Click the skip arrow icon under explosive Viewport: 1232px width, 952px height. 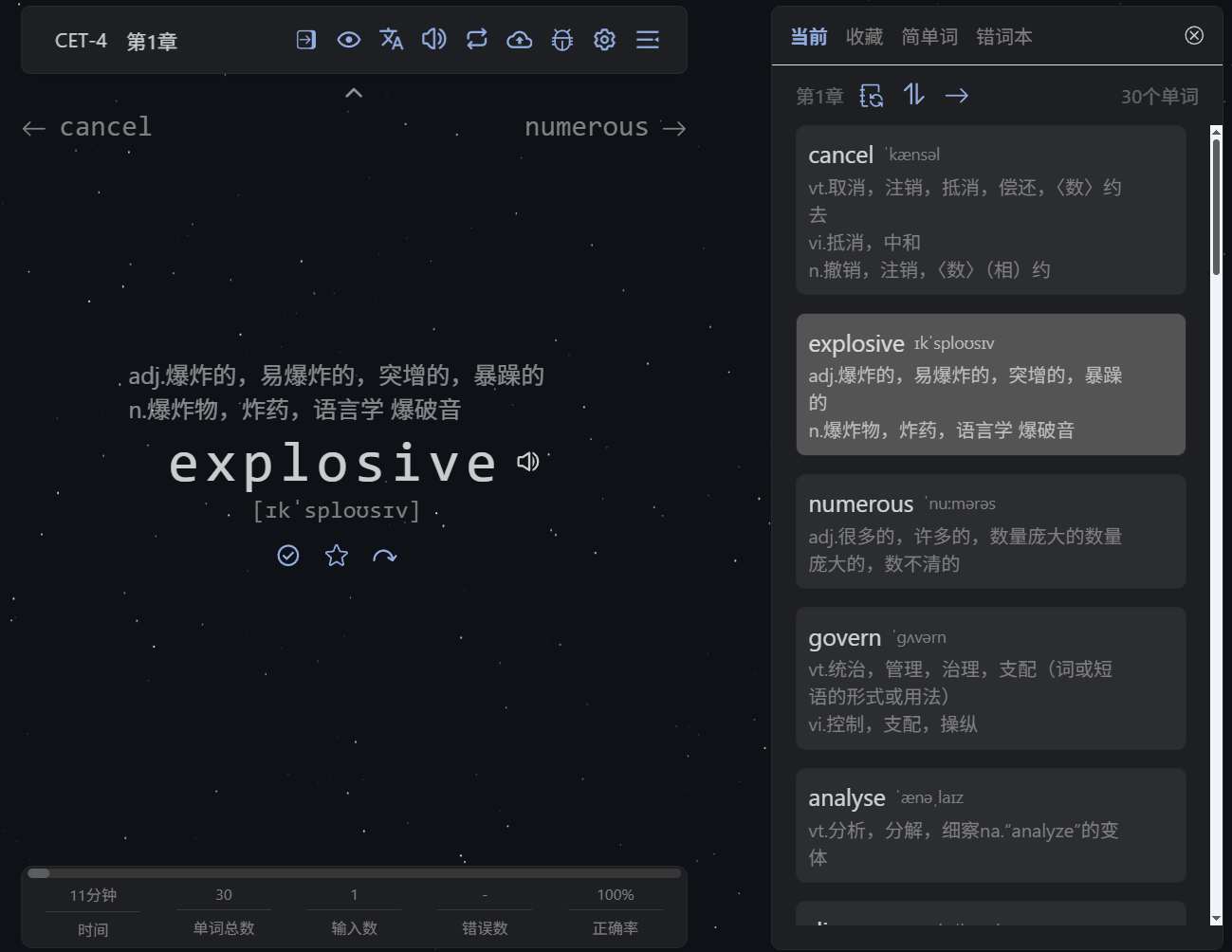pyautogui.click(x=384, y=556)
